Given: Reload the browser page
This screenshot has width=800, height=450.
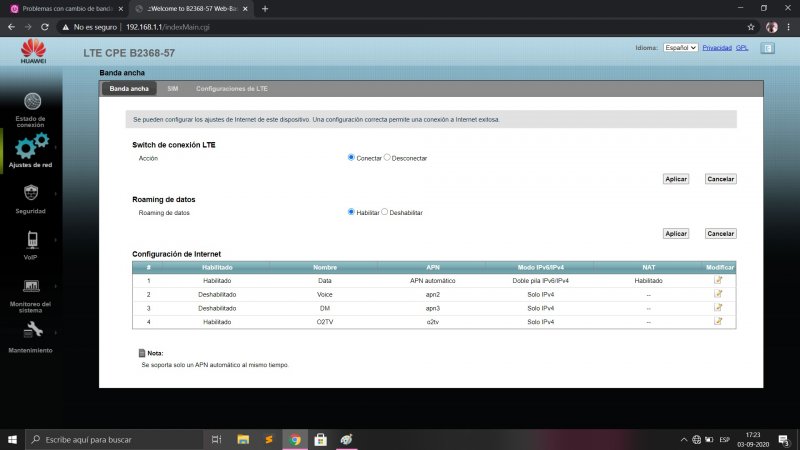Looking at the screenshot, I should [45, 27].
